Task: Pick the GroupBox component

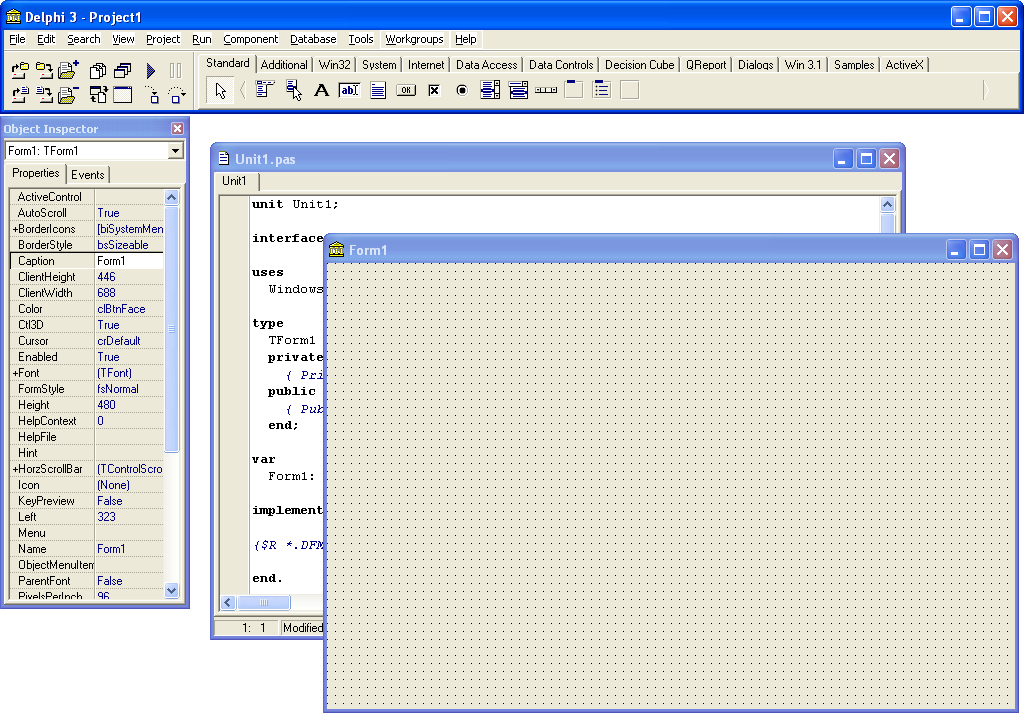Action: tap(573, 90)
